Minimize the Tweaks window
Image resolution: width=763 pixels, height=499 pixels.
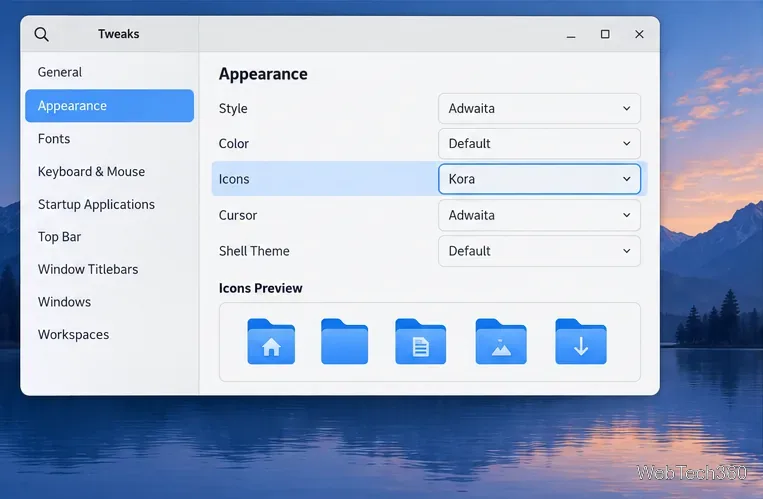(571, 35)
